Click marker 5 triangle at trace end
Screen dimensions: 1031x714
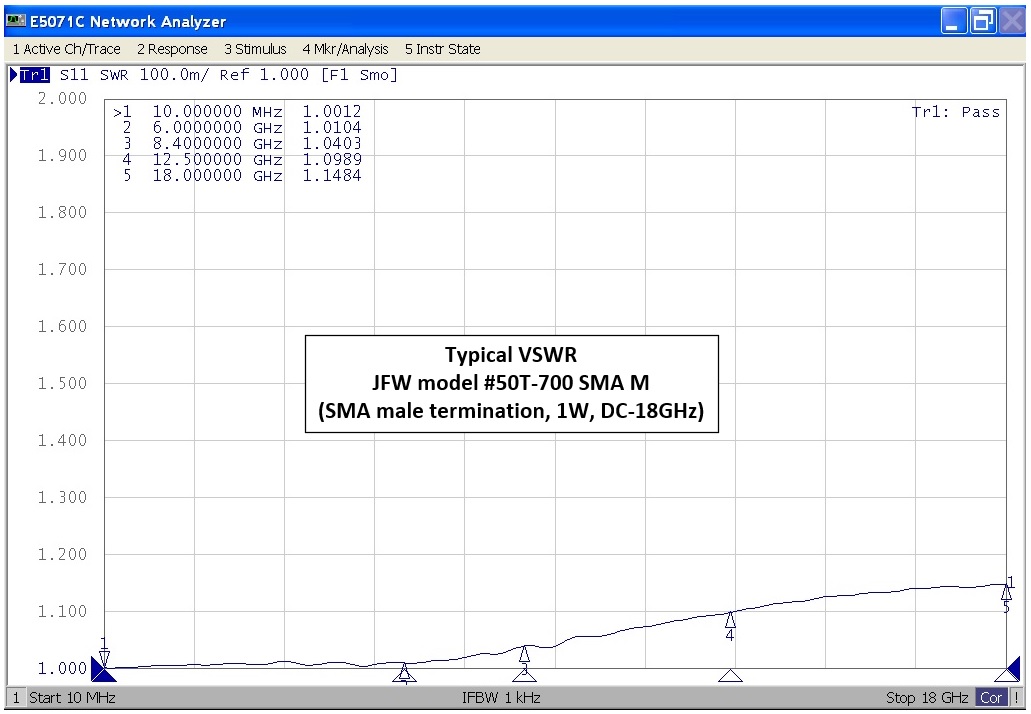coord(1006,592)
